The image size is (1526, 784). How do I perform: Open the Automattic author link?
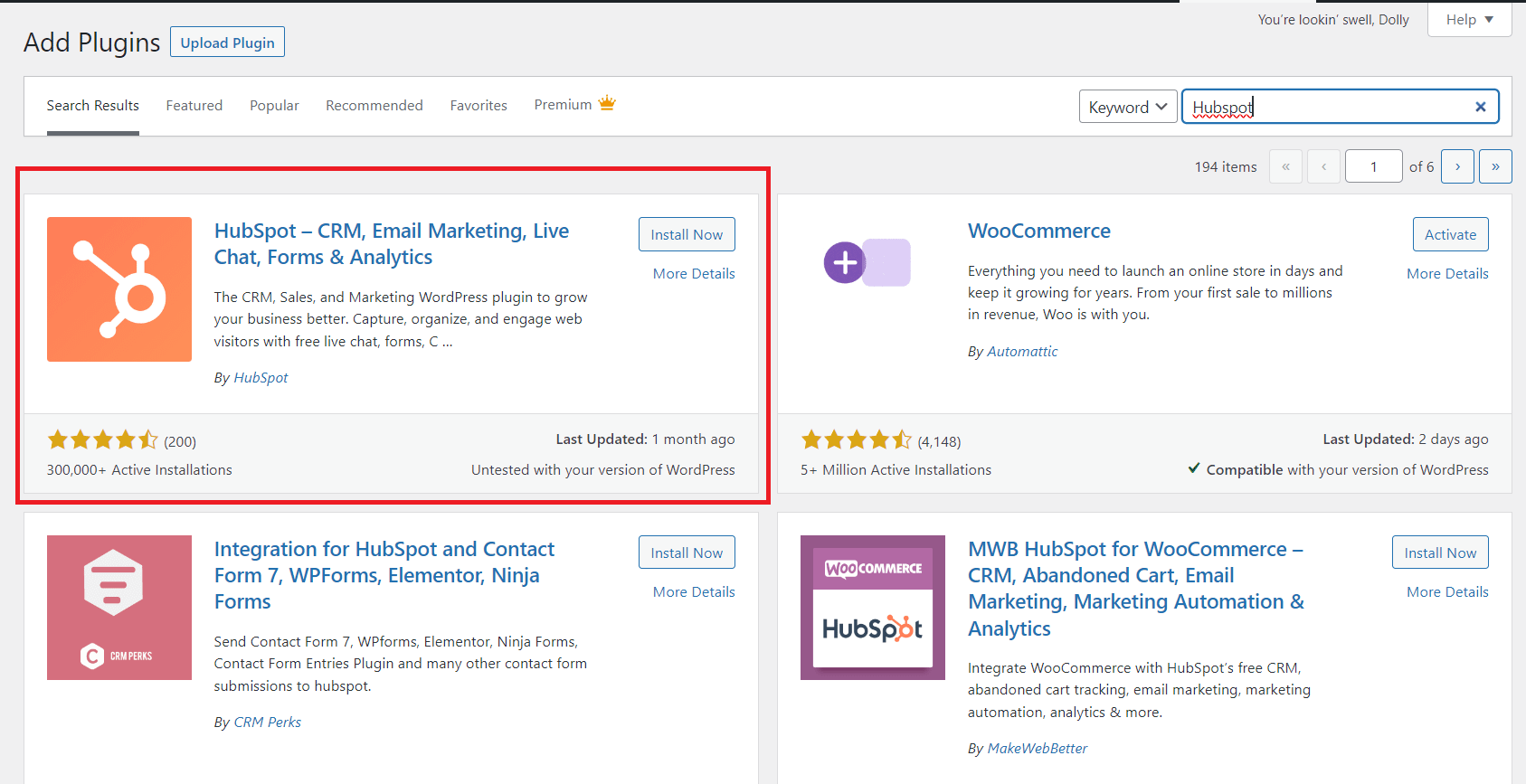[x=1022, y=352]
